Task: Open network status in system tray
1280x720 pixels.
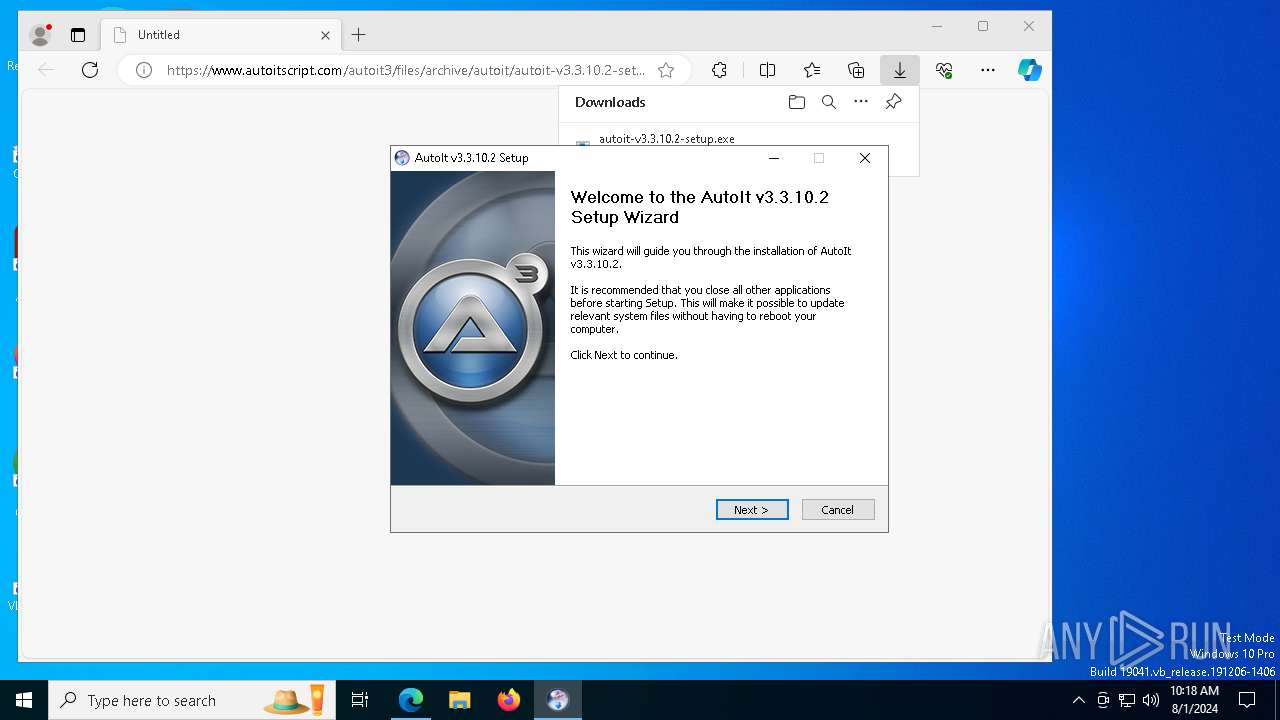Action: [x=1127, y=700]
